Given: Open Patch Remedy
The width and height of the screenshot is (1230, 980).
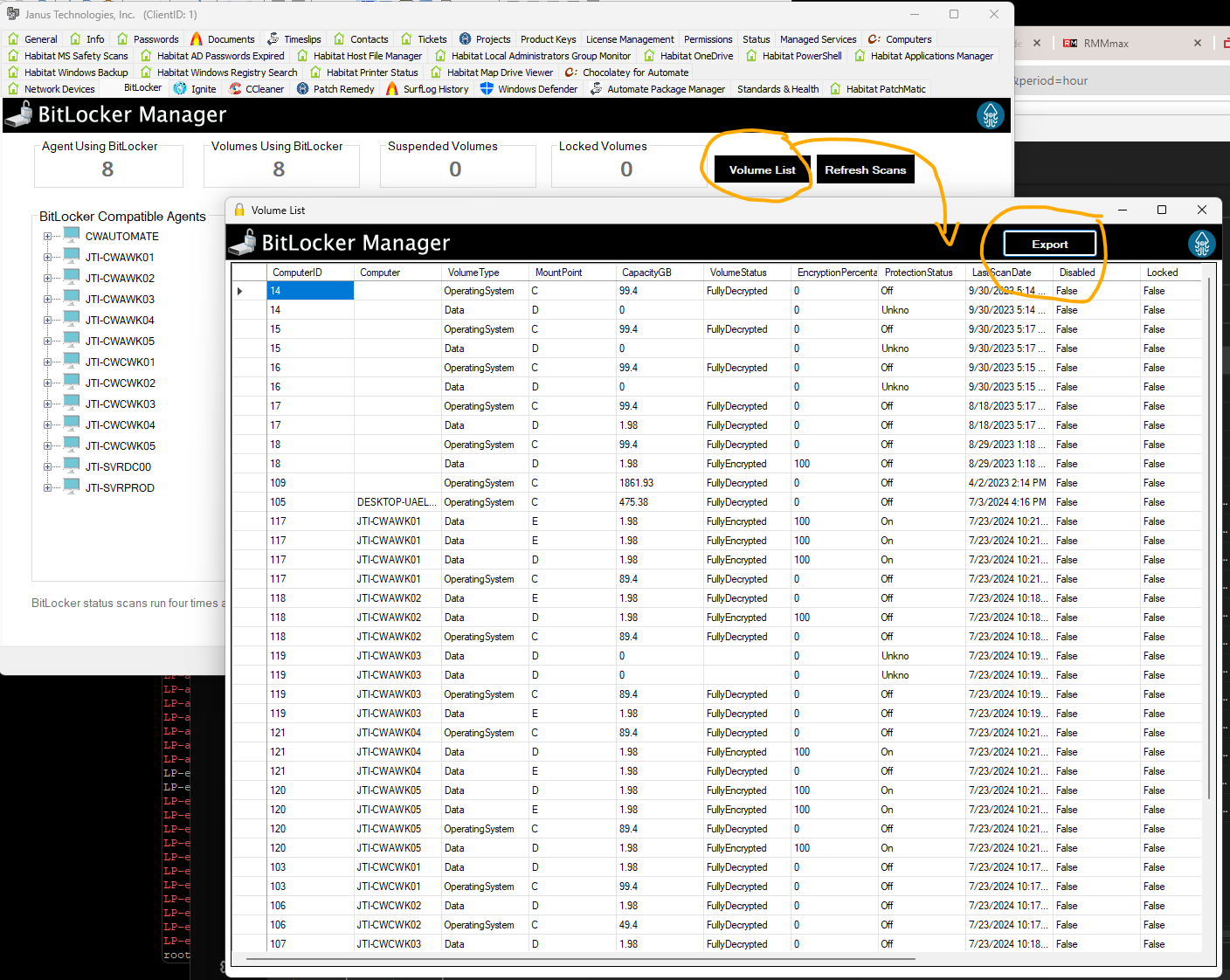Looking at the screenshot, I should (x=335, y=88).
